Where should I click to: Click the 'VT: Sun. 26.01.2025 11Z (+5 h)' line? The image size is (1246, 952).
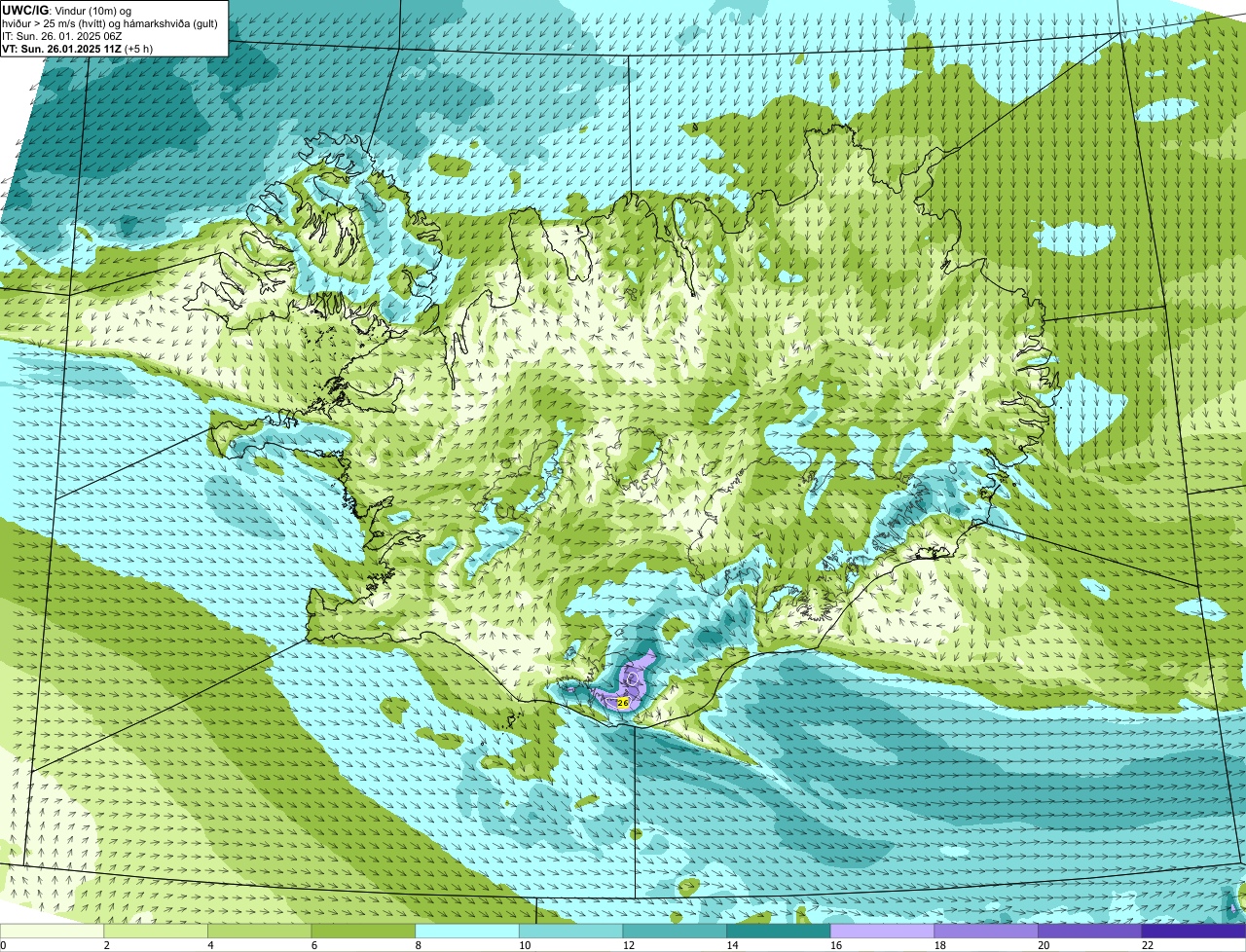click(x=77, y=48)
